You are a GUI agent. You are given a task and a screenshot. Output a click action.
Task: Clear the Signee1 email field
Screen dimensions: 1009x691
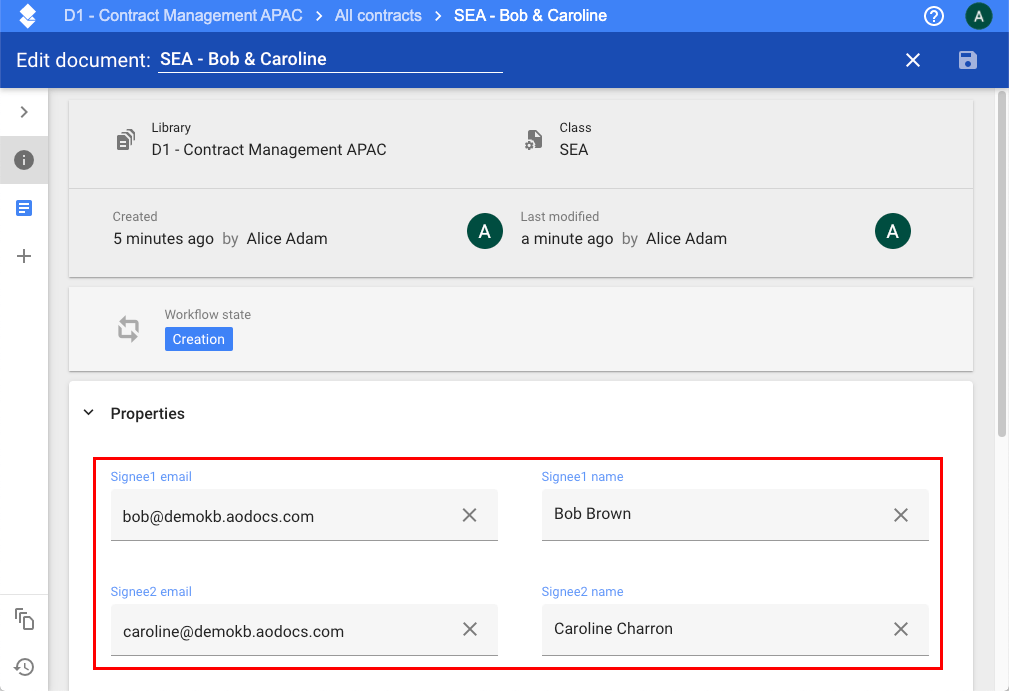(469, 514)
